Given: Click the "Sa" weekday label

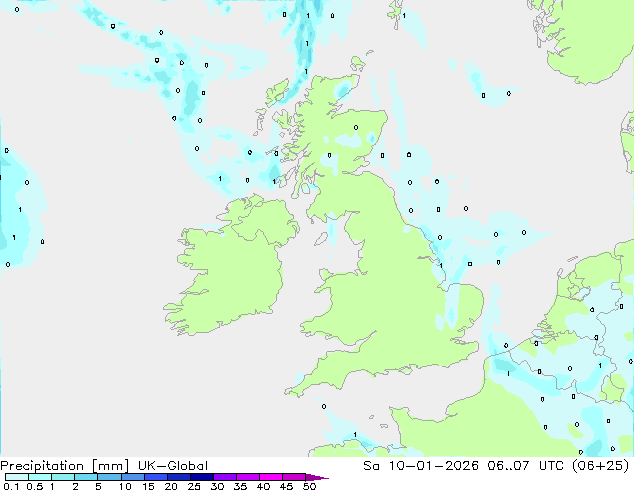Looking at the screenshot, I should (371, 466).
